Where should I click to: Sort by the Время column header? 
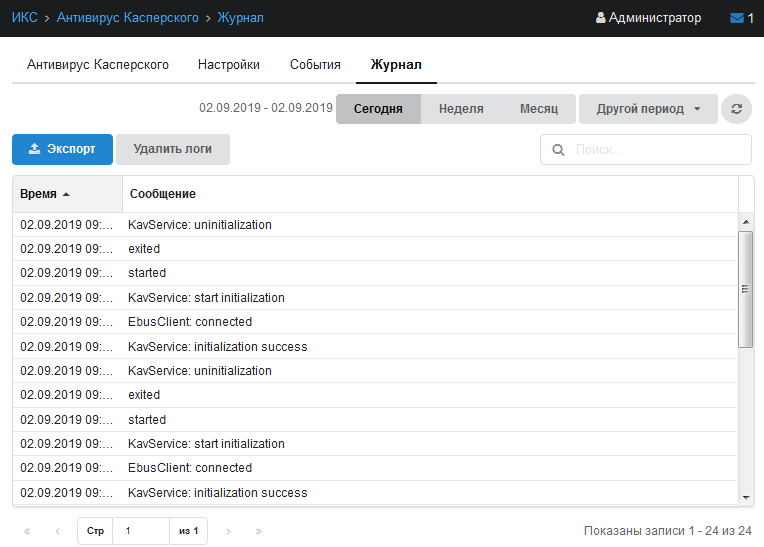point(45,194)
